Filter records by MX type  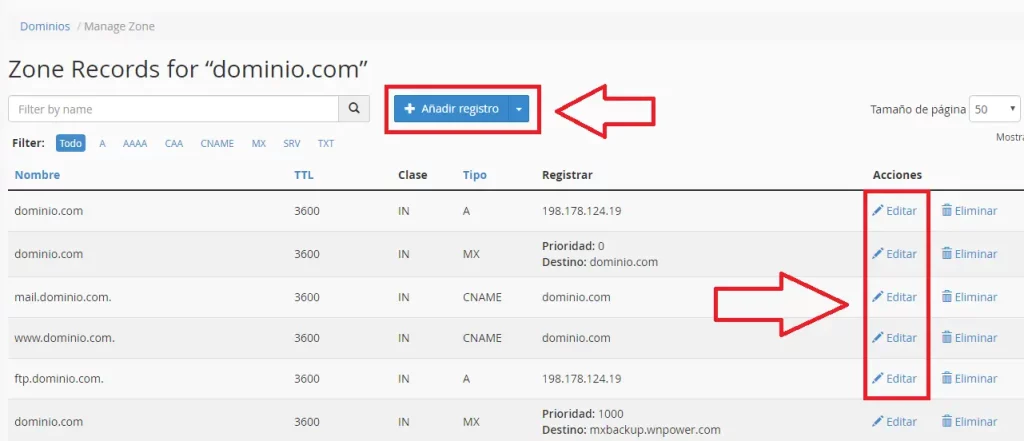(x=259, y=143)
